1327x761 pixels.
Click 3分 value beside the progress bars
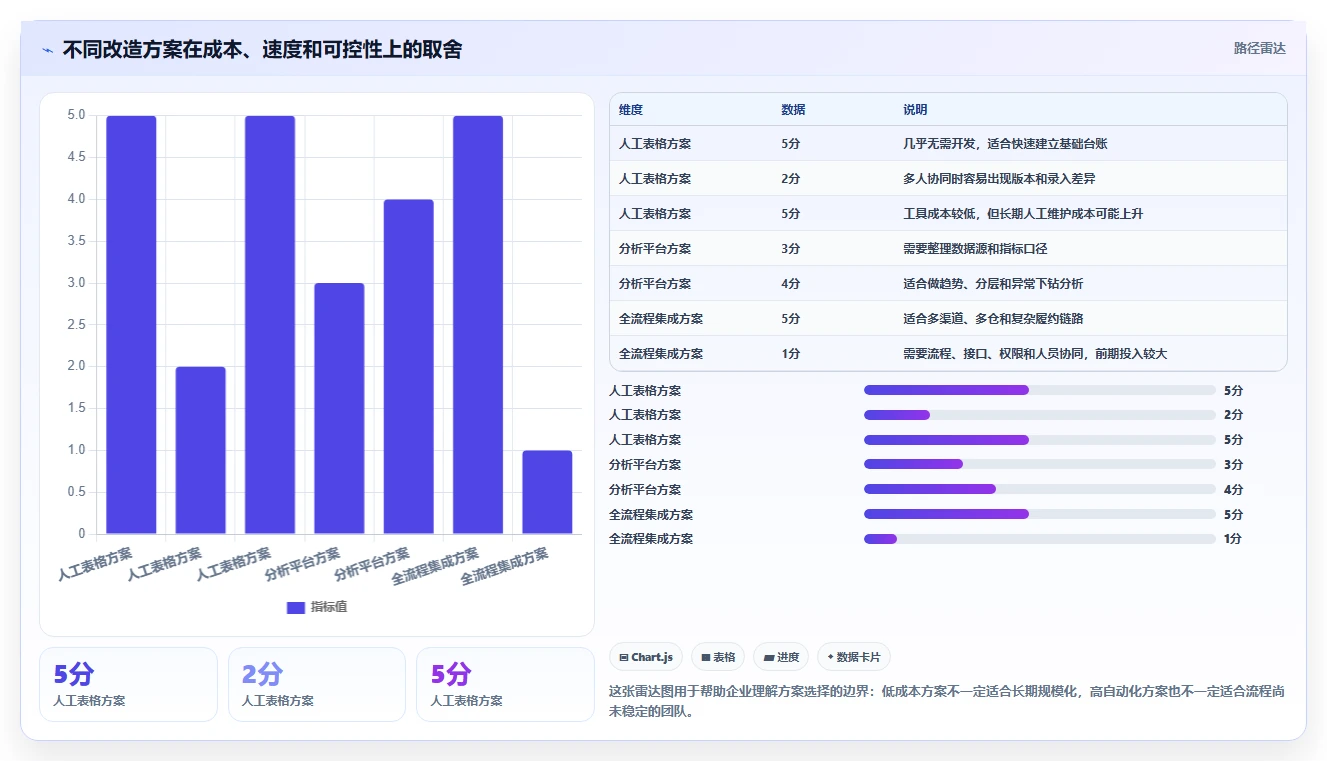click(1233, 464)
